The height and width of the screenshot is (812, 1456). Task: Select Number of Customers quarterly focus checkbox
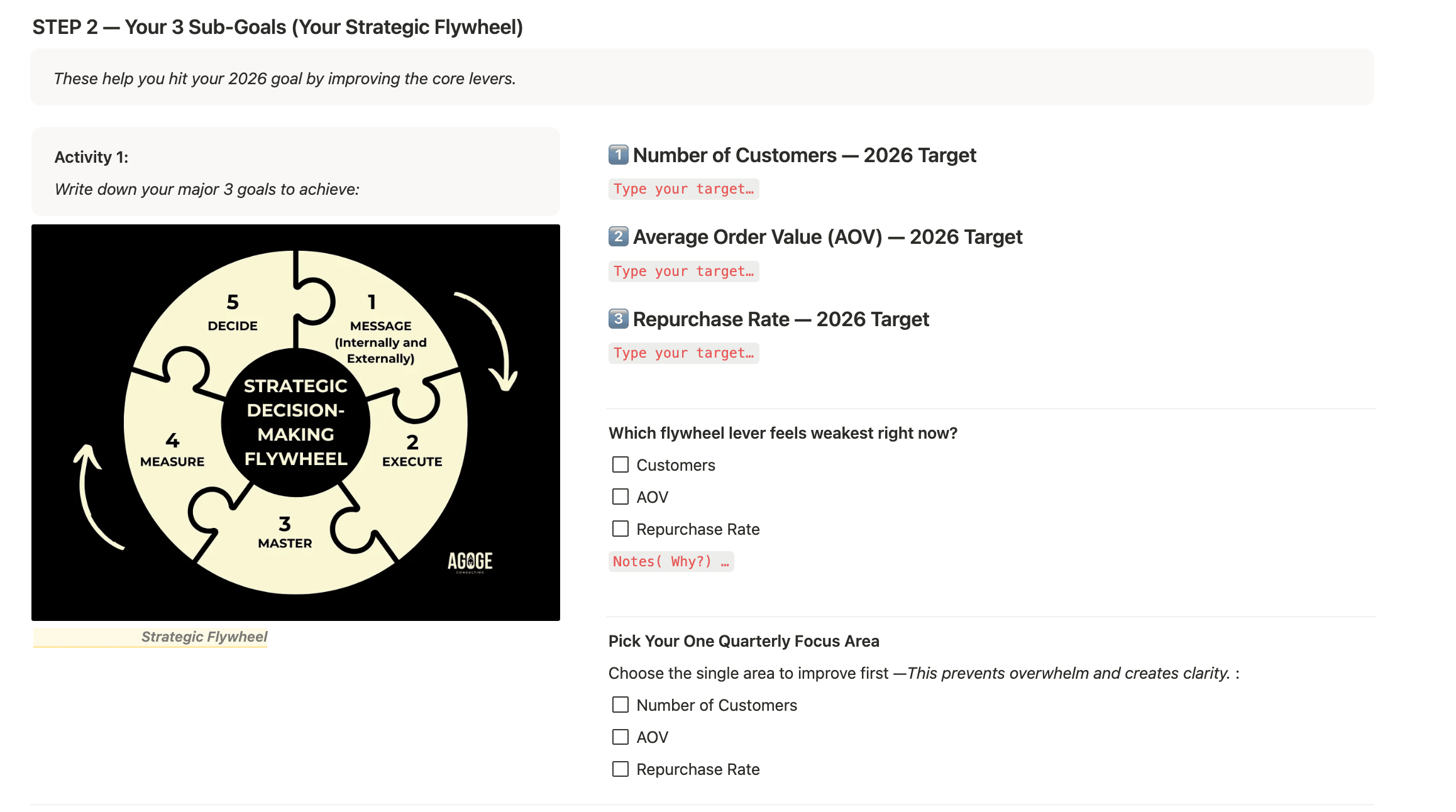click(x=620, y=705)
